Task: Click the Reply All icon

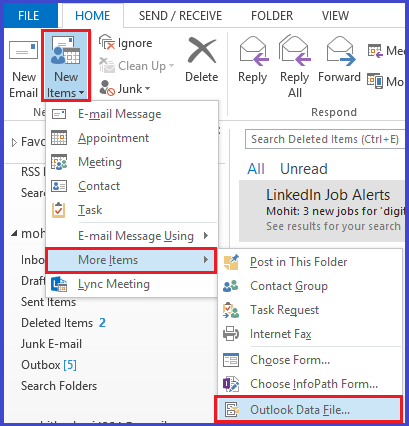Action: pyautogui.click(x=295, y=51)
